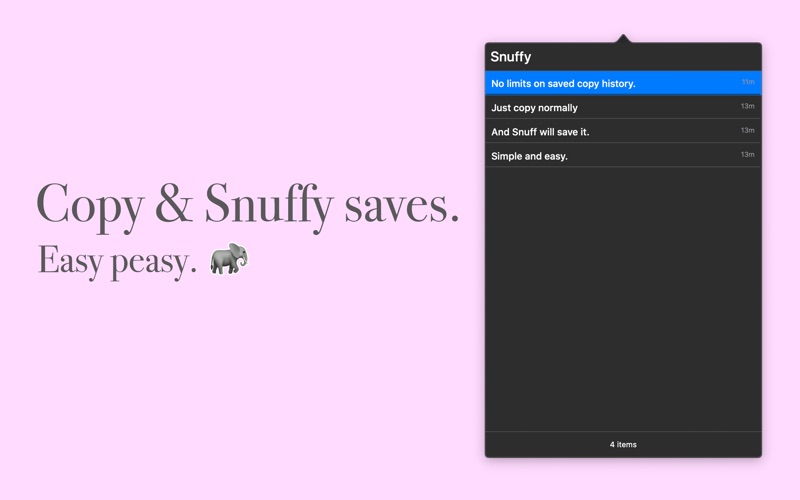The width and height of the screenshot is (800, 500).
Task: Click the 13m timestamp beside 'Just copy normally'
Action: coord(747,106)
